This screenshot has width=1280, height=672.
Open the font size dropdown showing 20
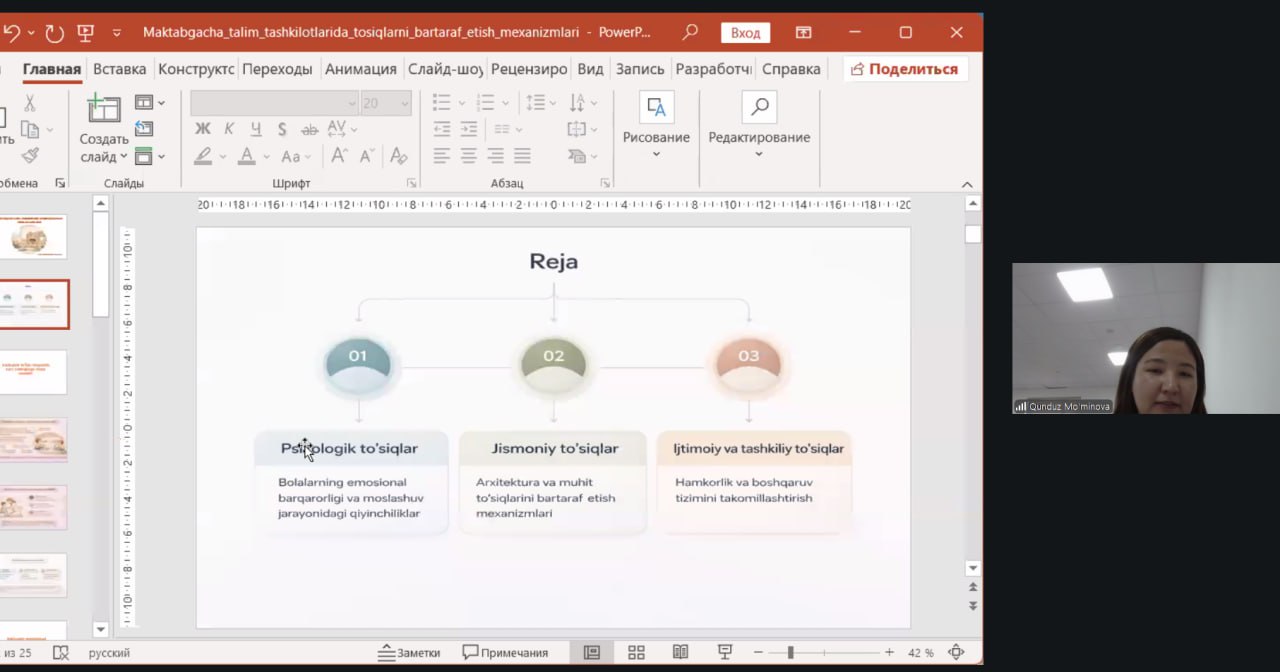click(x=405, y=103)
